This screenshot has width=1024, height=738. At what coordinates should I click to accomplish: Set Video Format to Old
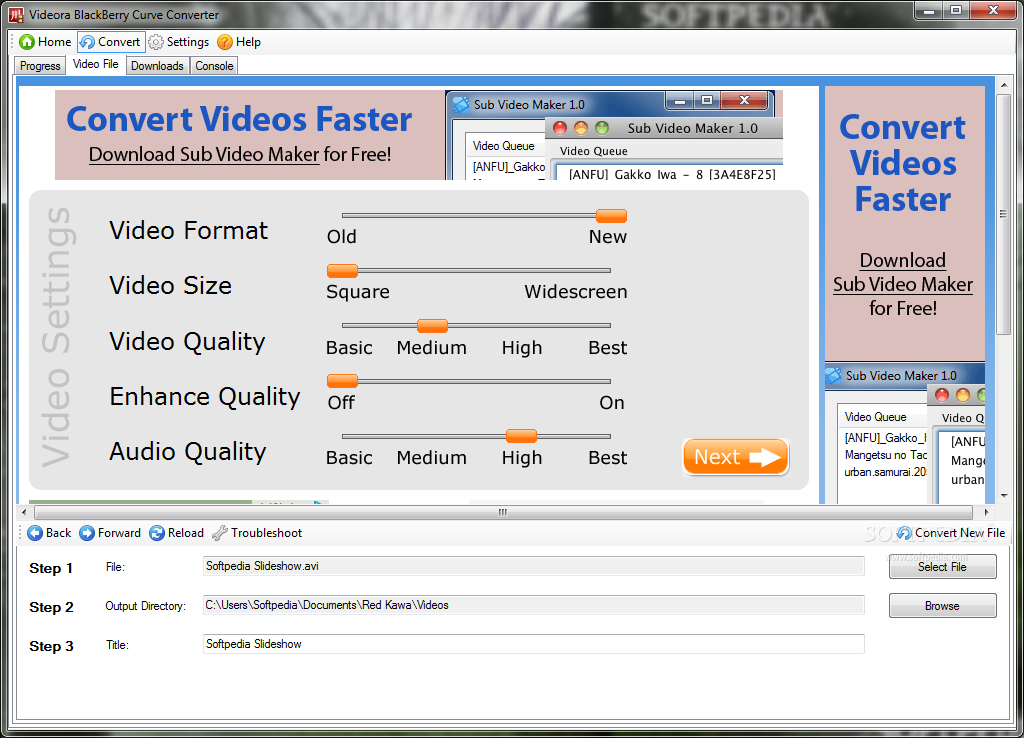point(342,236)
